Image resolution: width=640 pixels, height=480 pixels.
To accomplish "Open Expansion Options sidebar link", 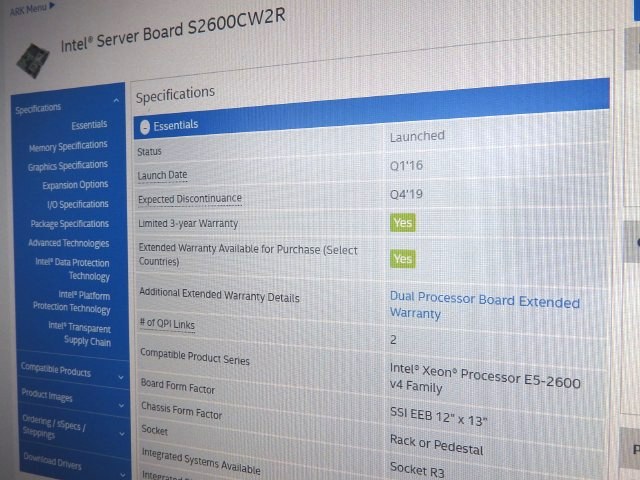I will [75, 185].
